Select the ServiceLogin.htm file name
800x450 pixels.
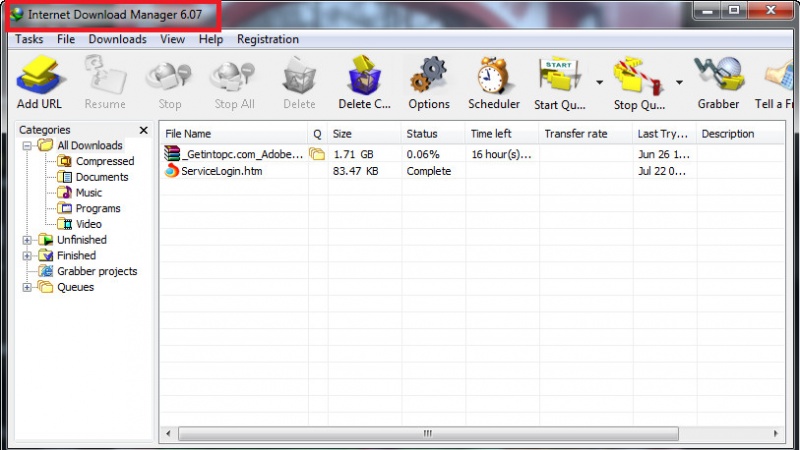pos(221,171)
